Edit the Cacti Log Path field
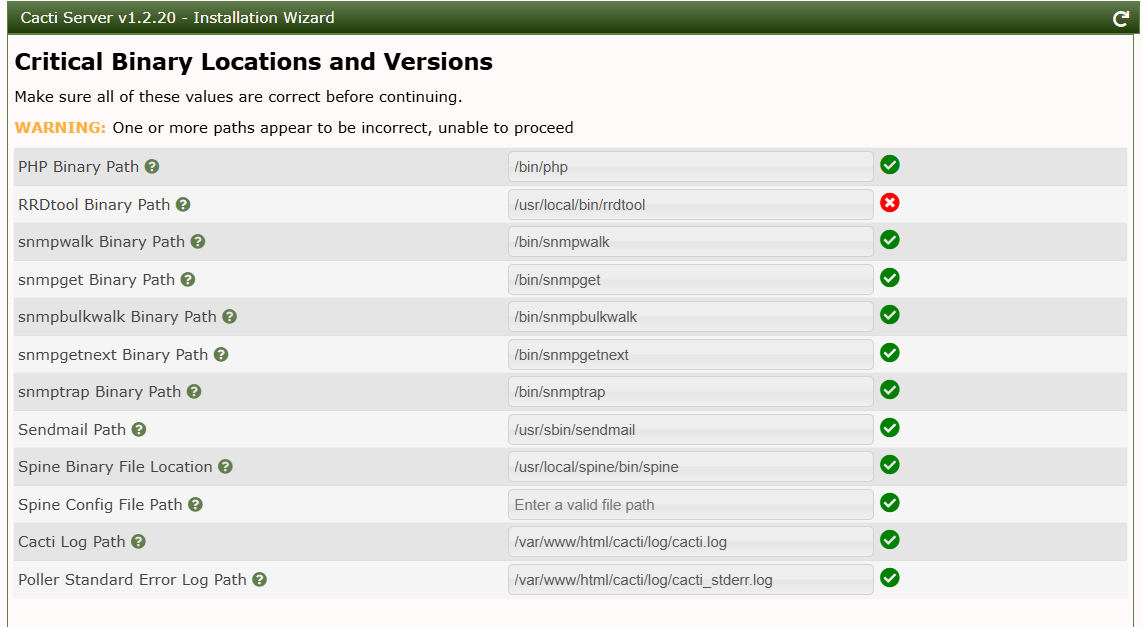 690,542
